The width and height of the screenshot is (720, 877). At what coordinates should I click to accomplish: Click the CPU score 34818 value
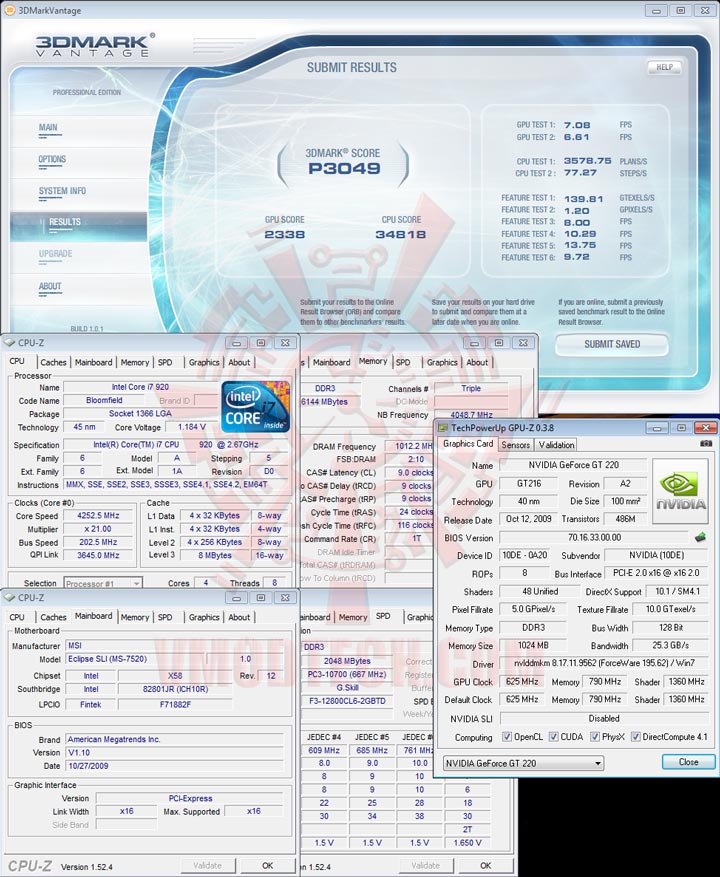click(401, 234)
